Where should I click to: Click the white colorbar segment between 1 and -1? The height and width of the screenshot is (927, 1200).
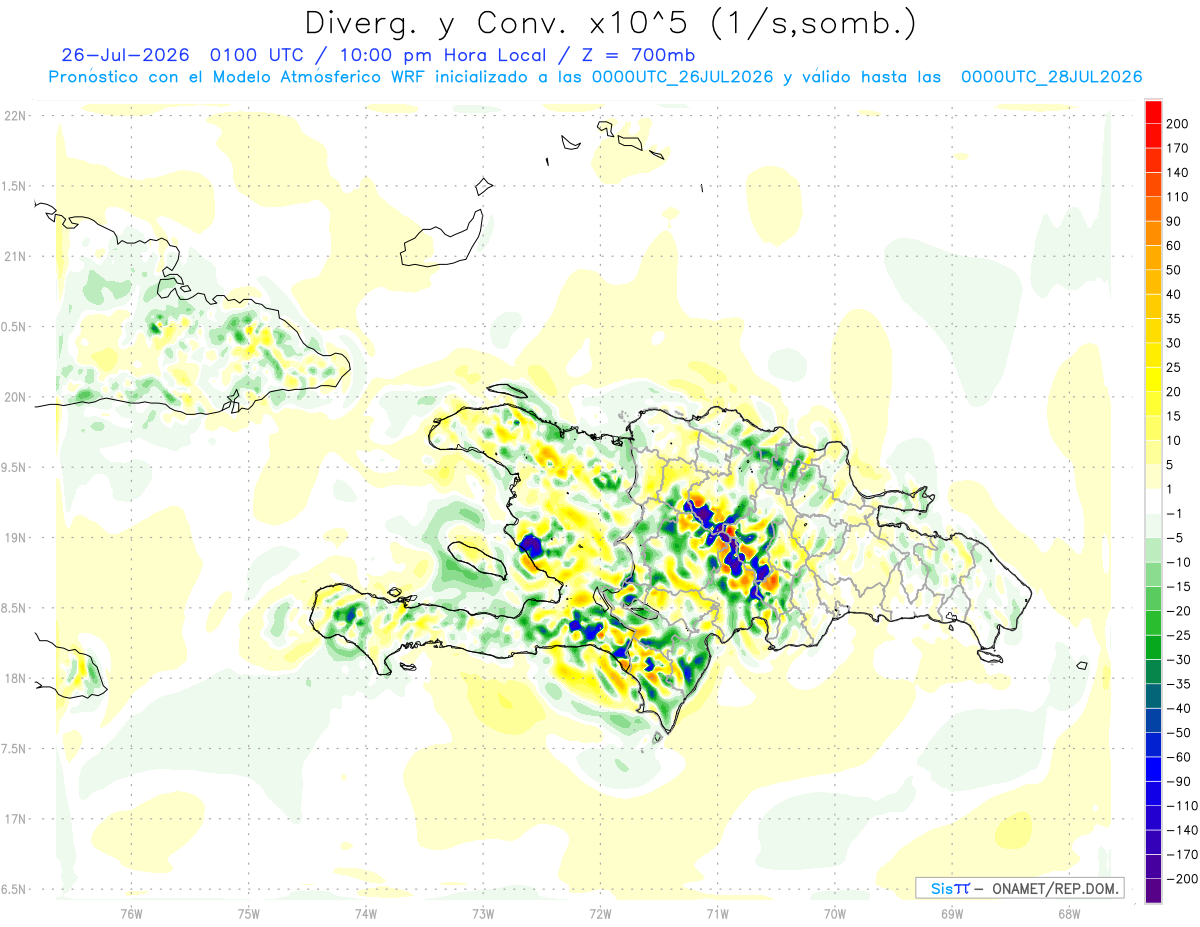pos(1153,501)
